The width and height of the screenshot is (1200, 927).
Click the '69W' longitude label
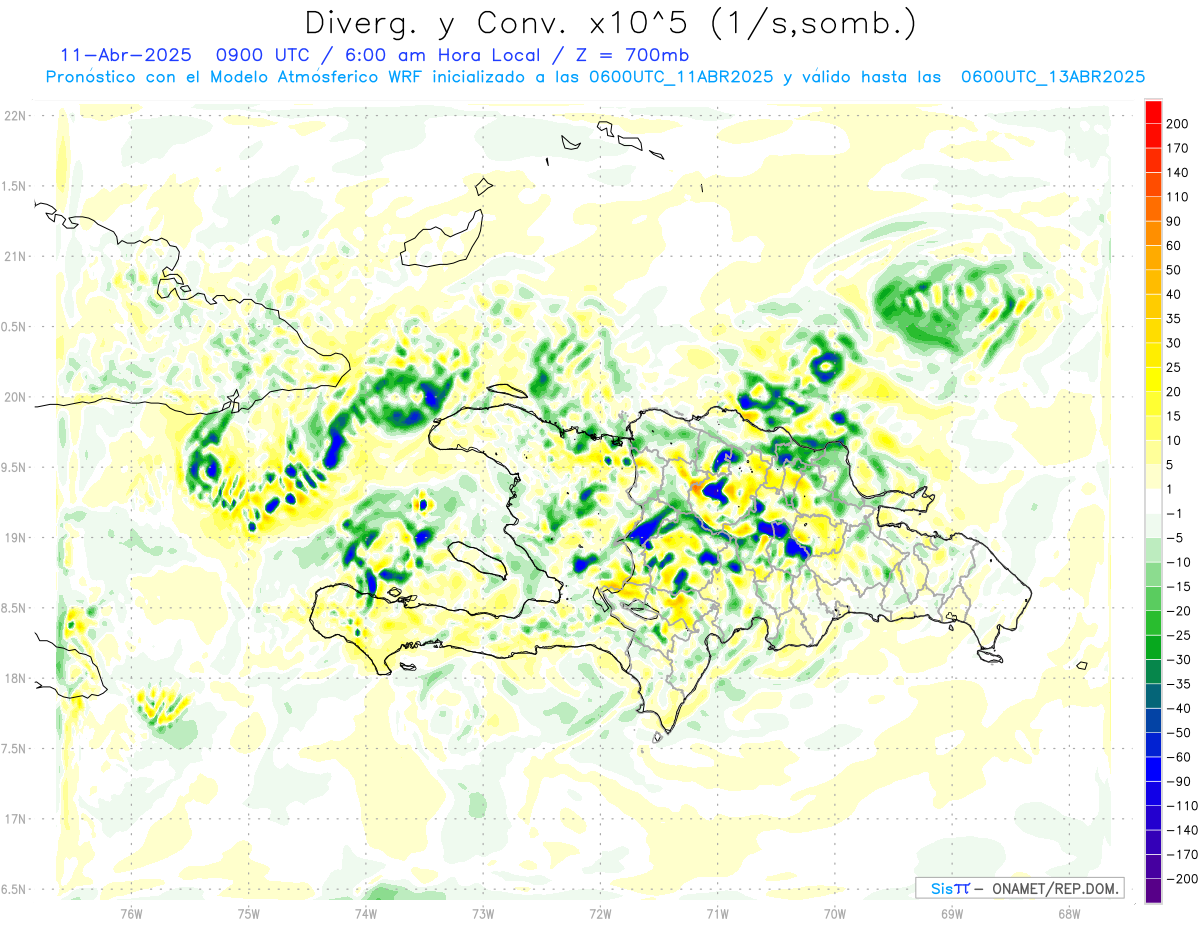952,913
